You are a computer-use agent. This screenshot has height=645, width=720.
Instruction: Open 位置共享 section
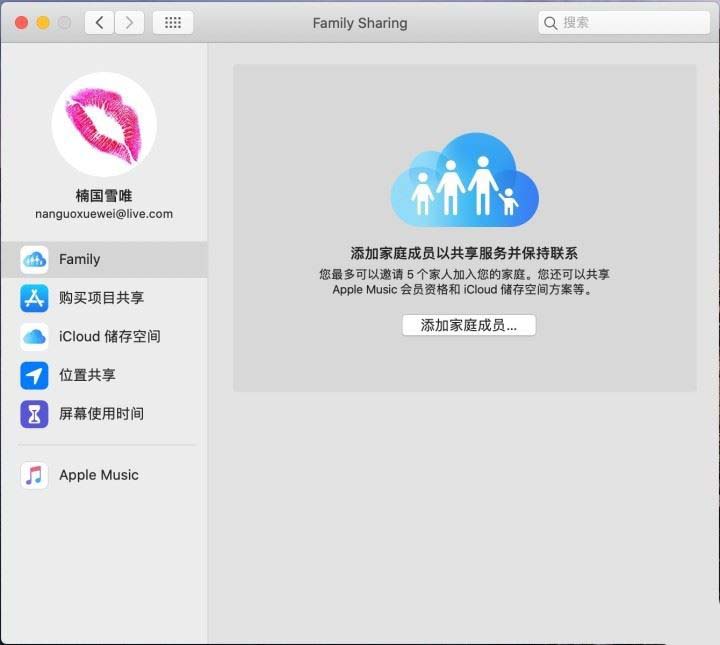(x=104, y=376)
